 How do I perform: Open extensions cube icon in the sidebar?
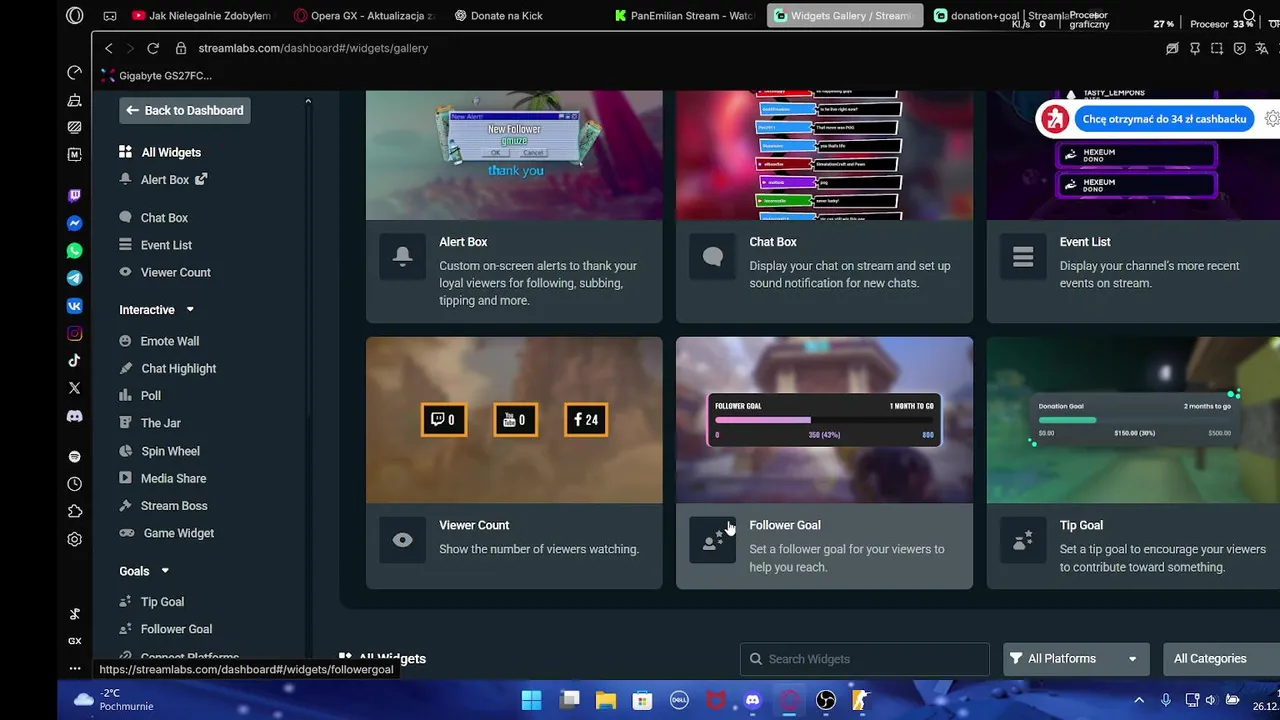[x=75, y=511]
